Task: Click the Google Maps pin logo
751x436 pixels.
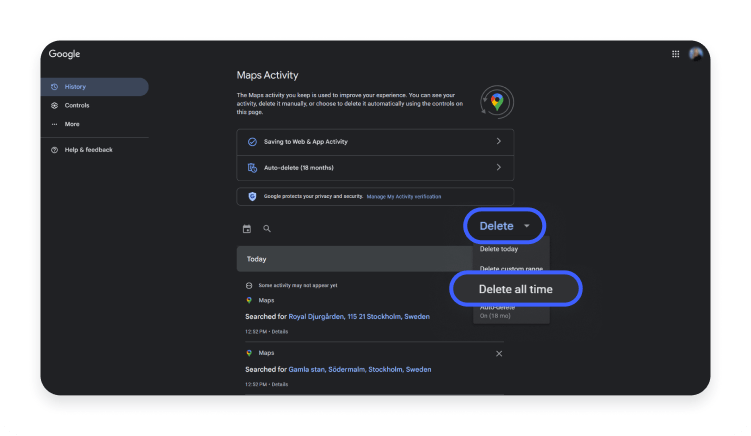Action: pos(497,102)
